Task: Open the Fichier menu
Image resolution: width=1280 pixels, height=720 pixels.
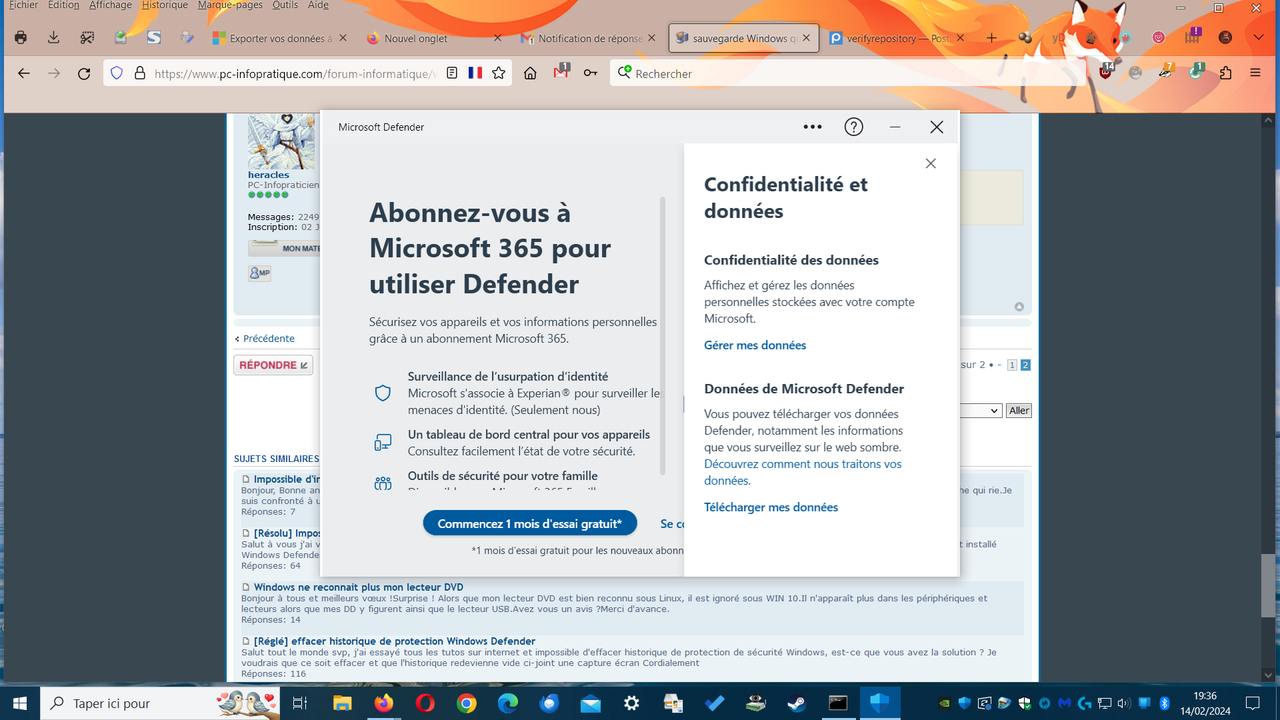Action: coord(22,5)
